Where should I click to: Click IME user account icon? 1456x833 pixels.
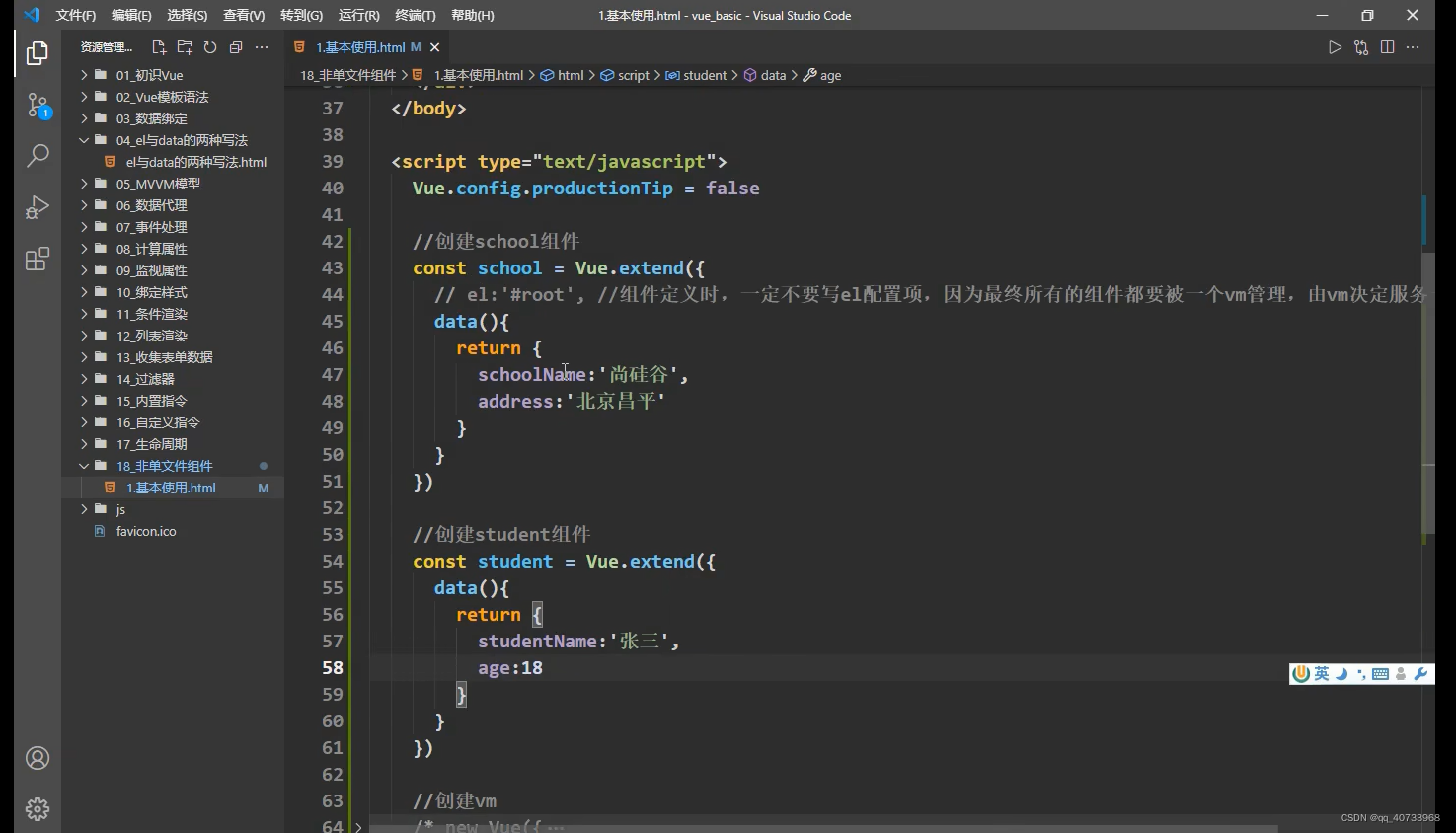[x=1401, y=674]
